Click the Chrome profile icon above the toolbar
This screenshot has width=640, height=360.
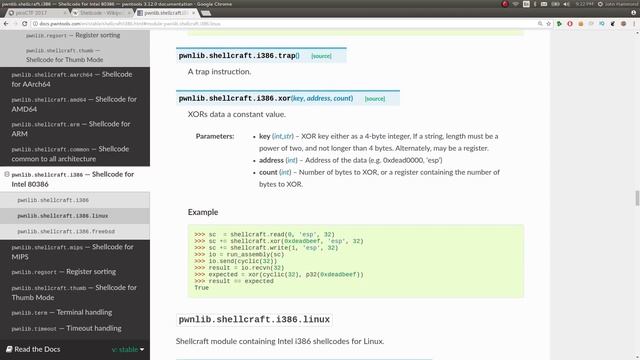click(633, 13)
